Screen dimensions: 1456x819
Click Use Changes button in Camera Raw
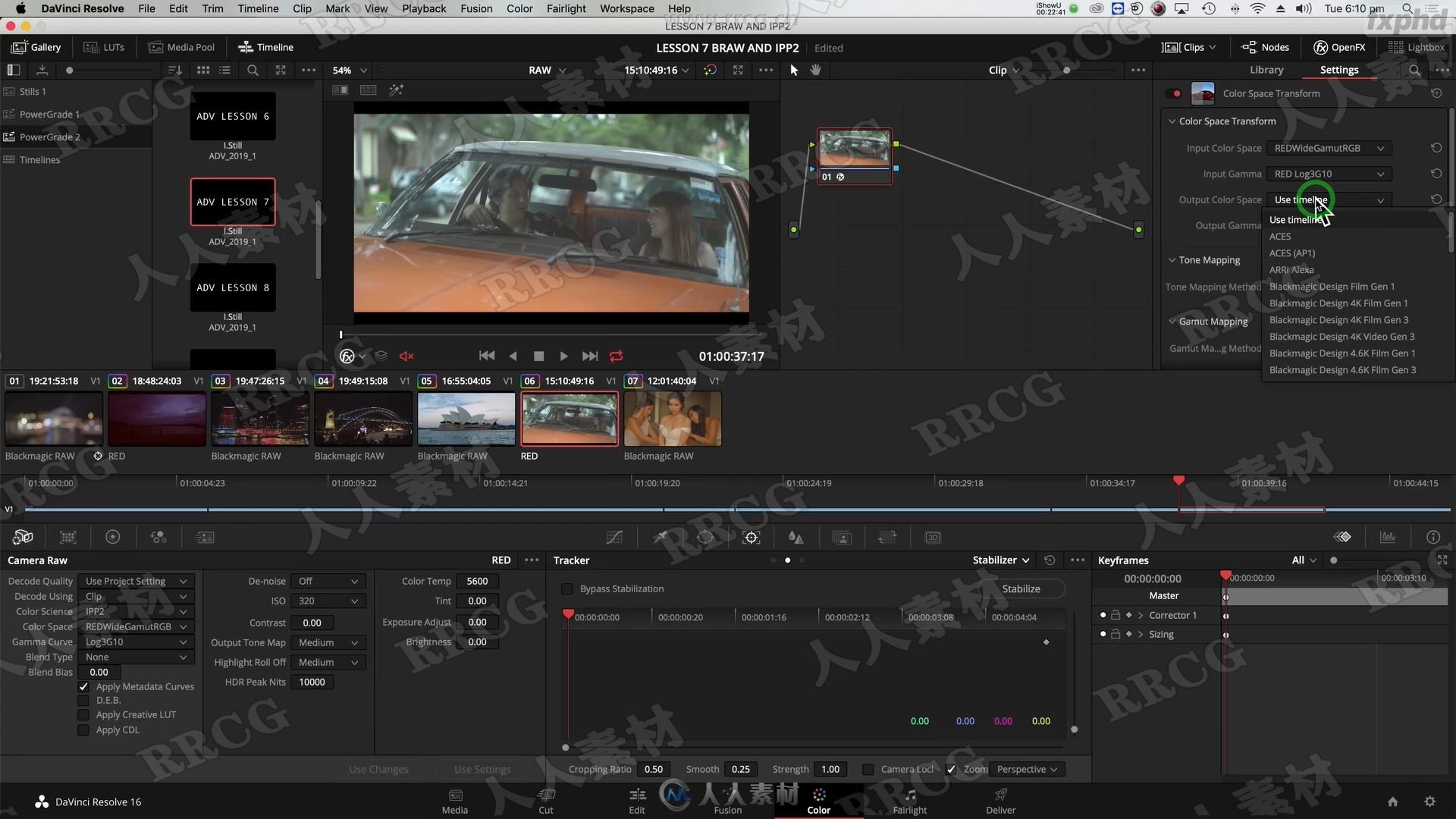click(378, 768)
